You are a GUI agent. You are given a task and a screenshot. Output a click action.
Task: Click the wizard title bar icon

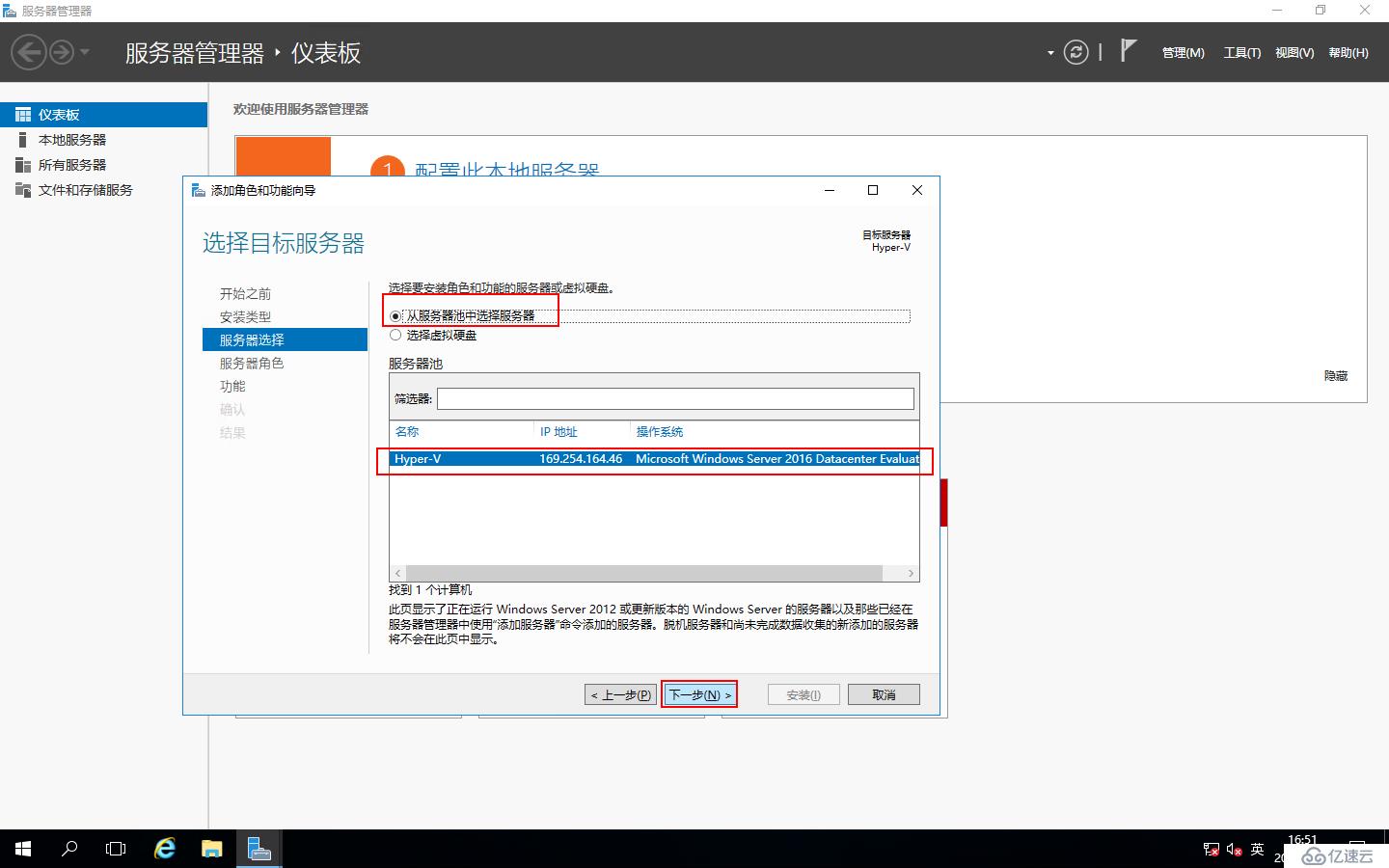pos(198,190)
